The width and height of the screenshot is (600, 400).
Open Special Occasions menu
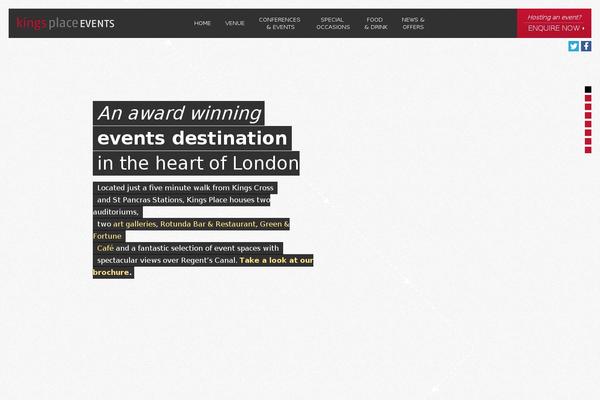pyautogui.click(x=333, y=23)
